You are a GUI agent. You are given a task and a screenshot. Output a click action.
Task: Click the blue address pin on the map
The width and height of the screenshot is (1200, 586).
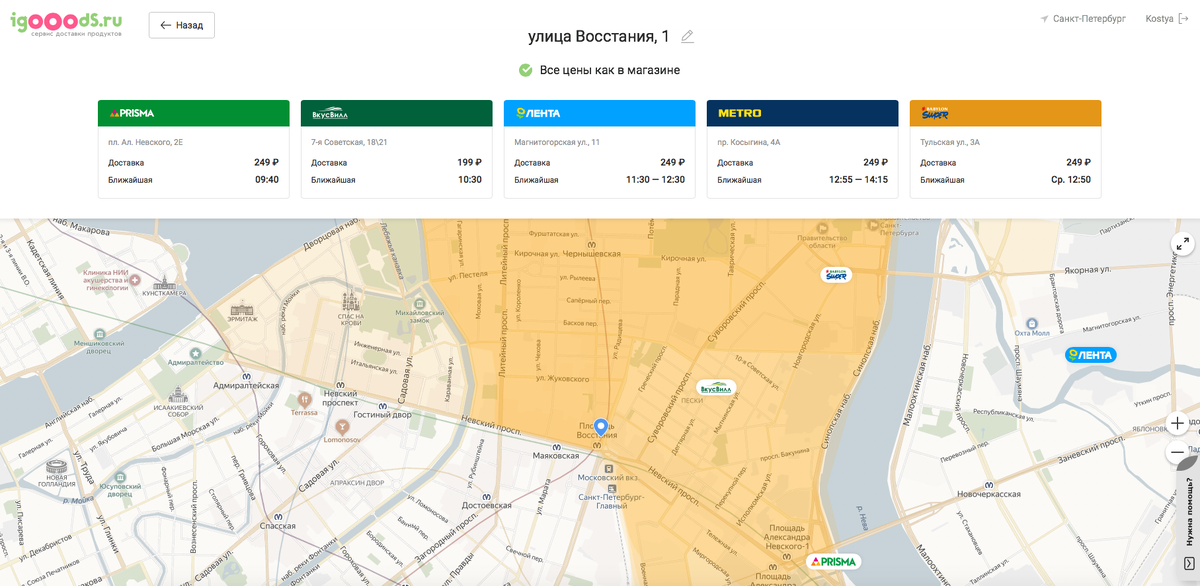pyautogui.click(x=600, y=427)
